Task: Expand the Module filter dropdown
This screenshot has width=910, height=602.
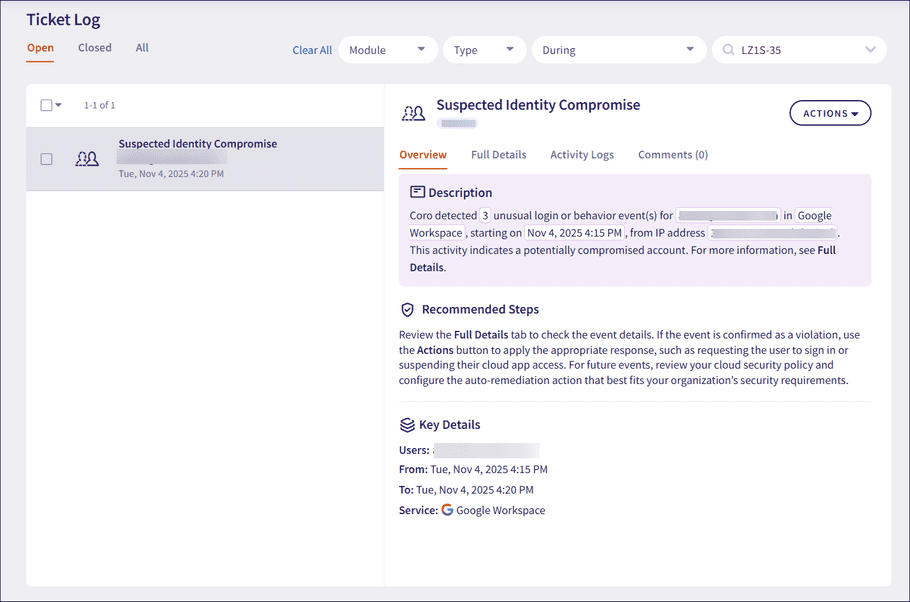Action: pyautogui.click(x=387, y=50)
